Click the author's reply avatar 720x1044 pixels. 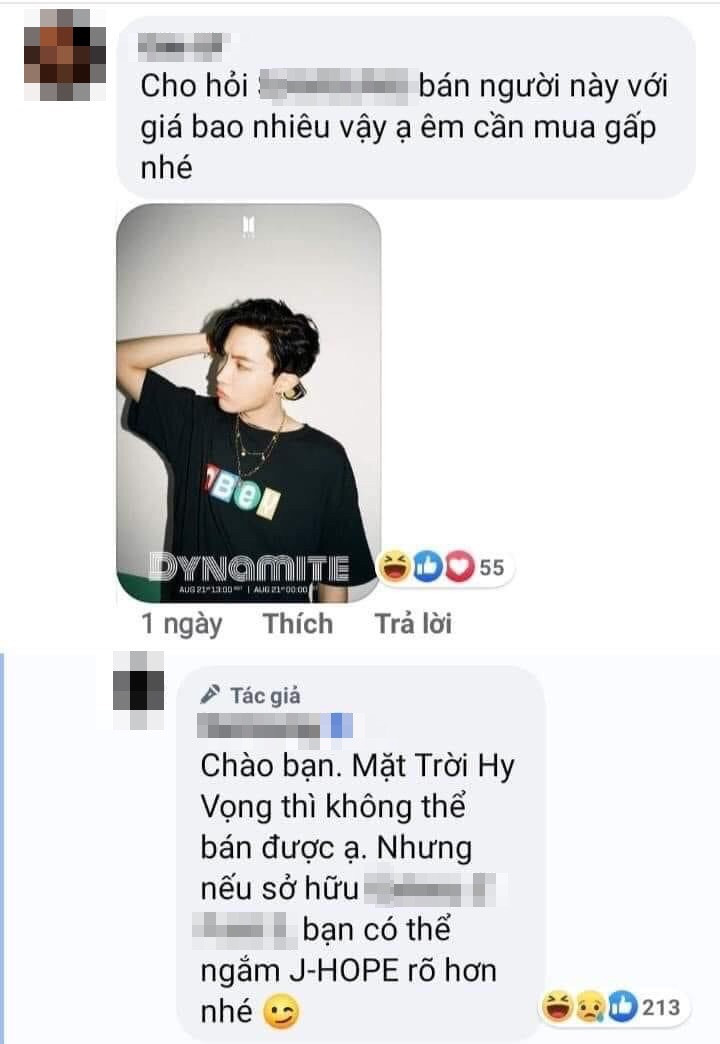(139, 690)
